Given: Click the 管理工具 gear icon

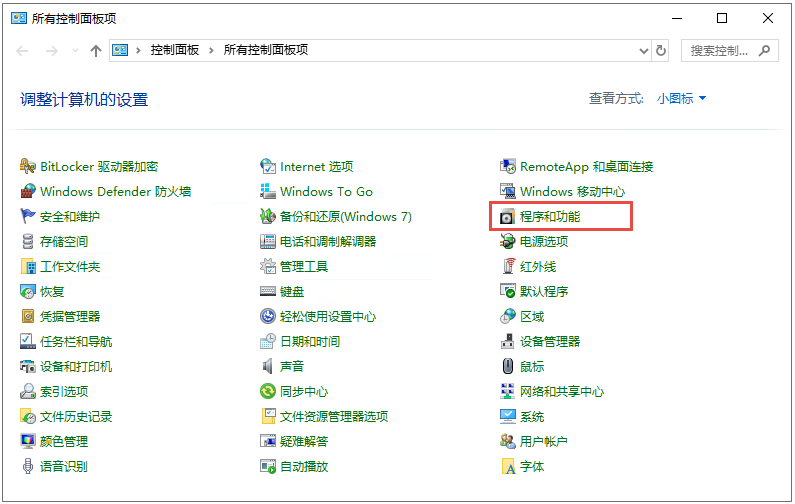Looking at the screenshot, I should pos(268,266).
